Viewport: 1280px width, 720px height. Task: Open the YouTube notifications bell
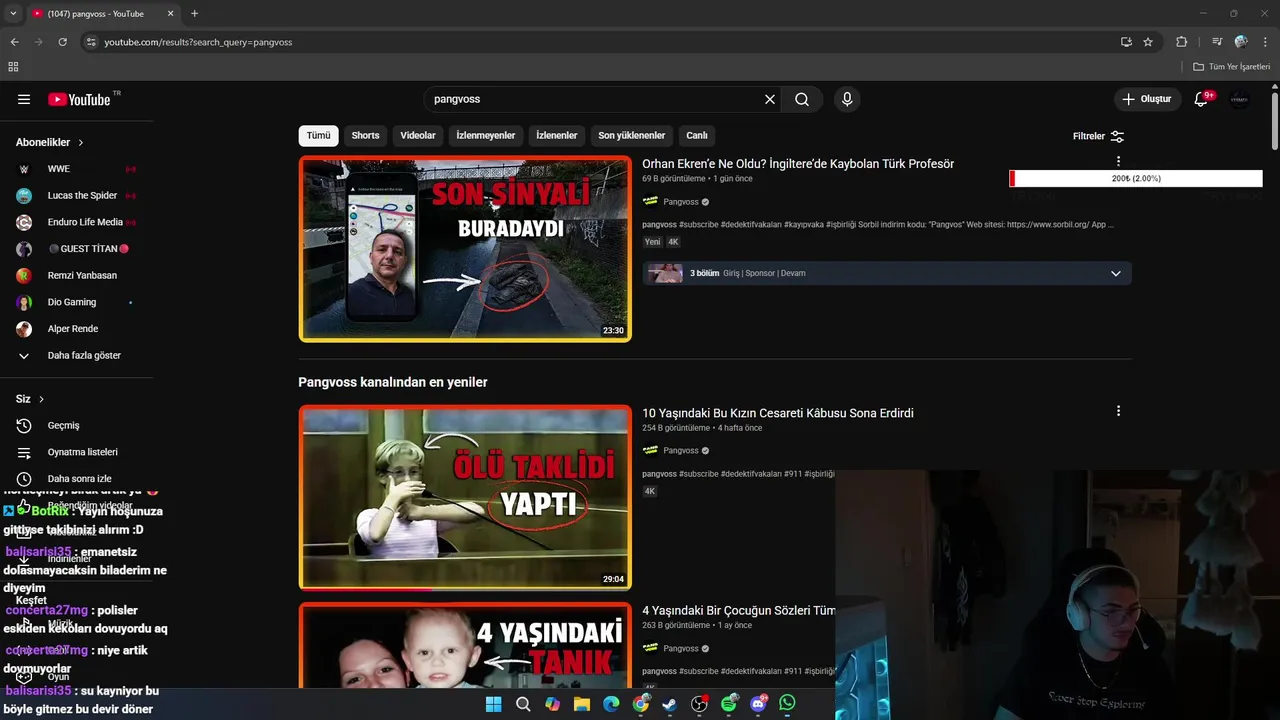[x=1203, y=99]
